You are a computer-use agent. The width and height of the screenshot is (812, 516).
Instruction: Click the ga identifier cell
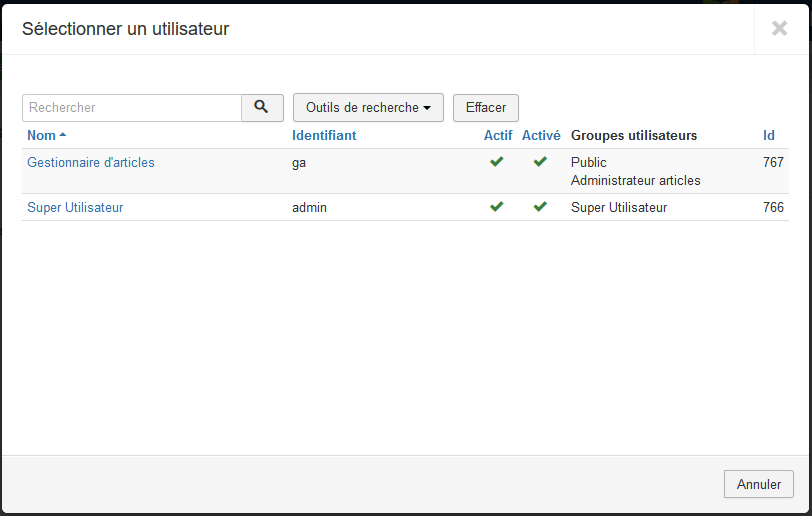299,162
